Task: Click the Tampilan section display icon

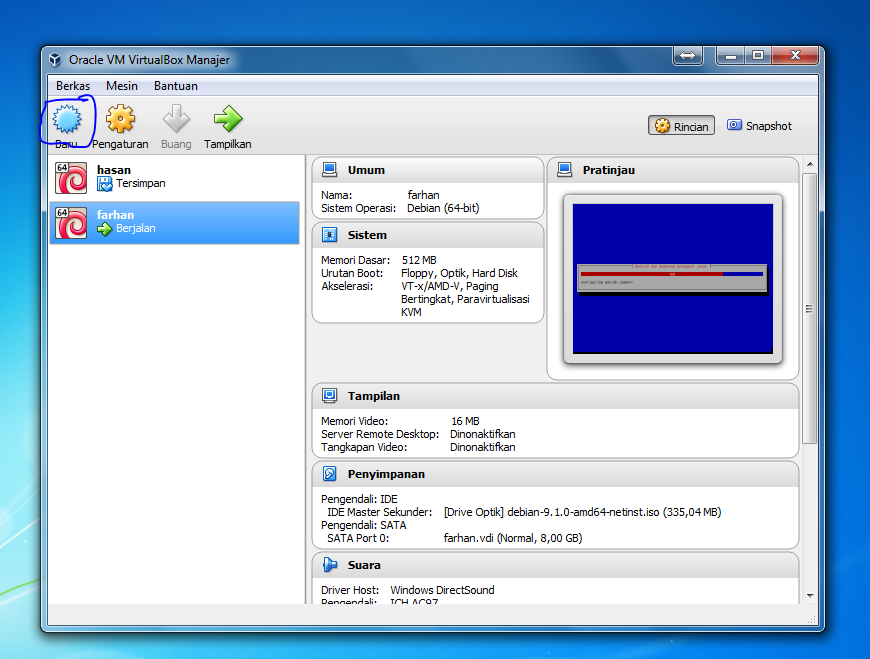Action: [331, 395]
